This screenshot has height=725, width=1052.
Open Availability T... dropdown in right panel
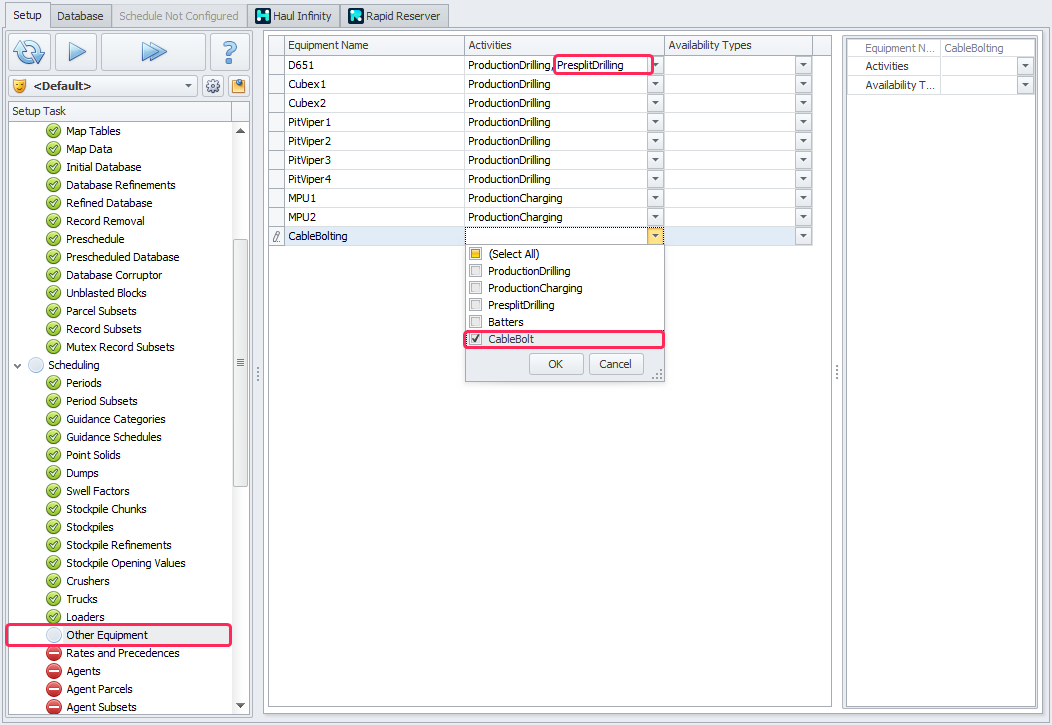point(1025,85)
